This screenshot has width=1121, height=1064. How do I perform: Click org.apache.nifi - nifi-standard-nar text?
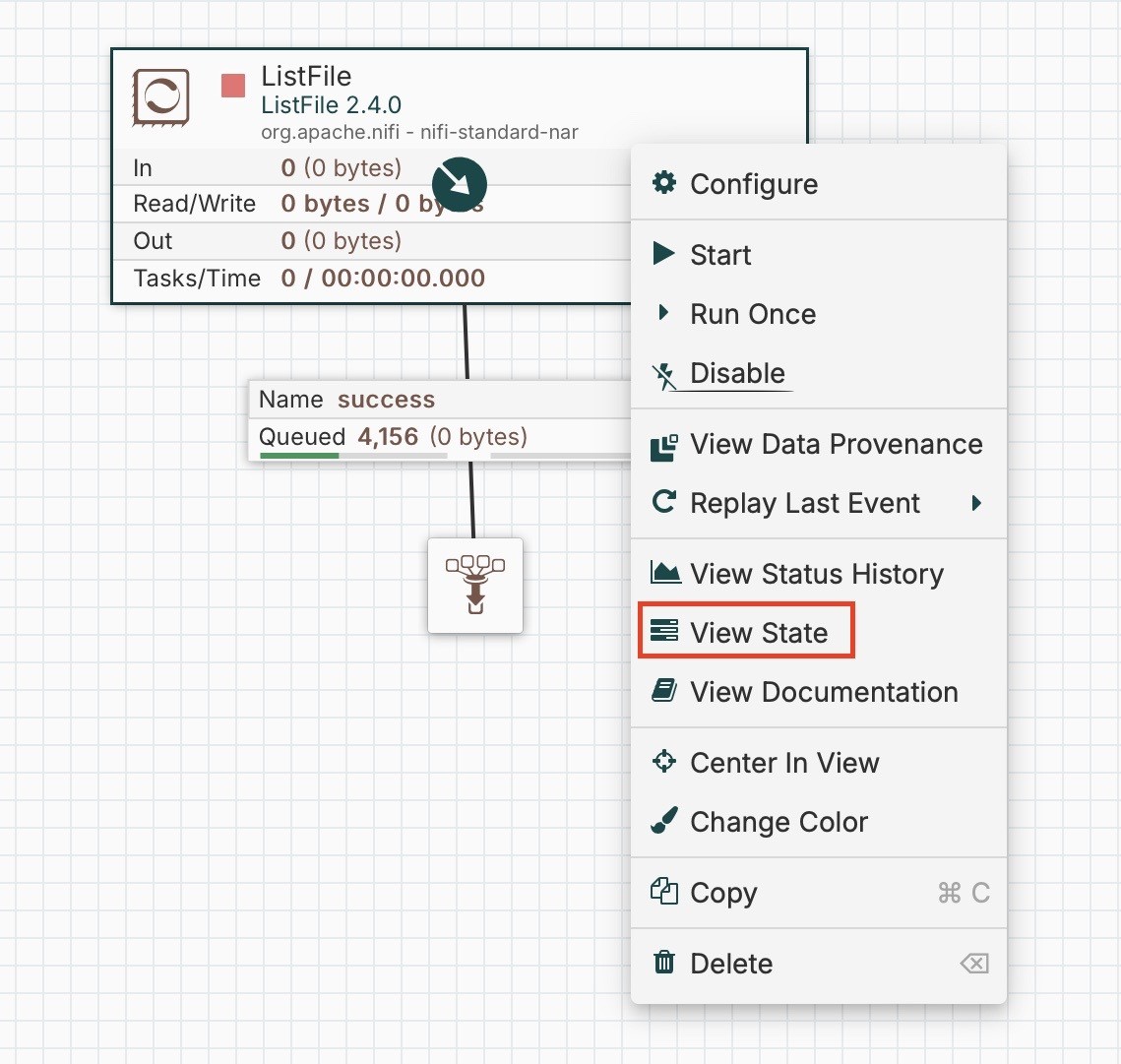click(x=419, y=132)
